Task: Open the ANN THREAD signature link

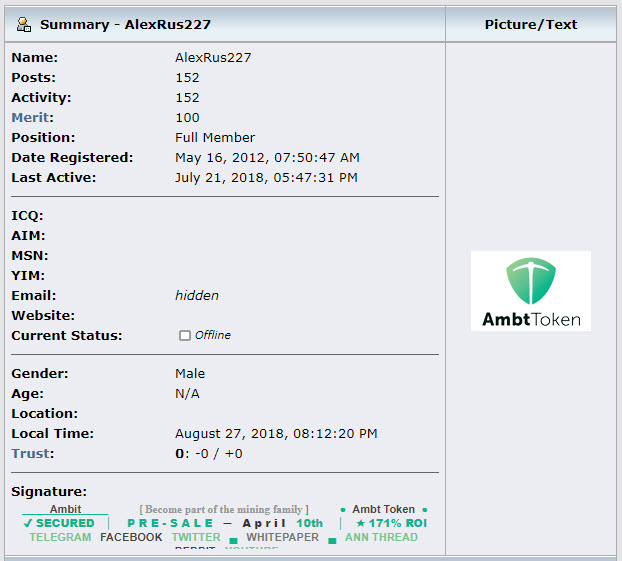Action: (x=381, y=537)
